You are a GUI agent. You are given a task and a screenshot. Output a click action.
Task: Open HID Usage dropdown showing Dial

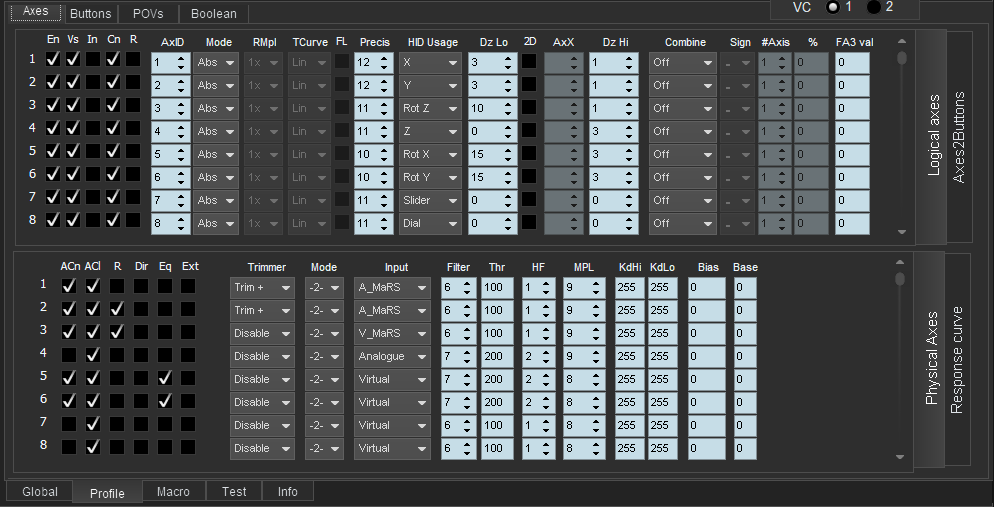click(x=430, y=223)
